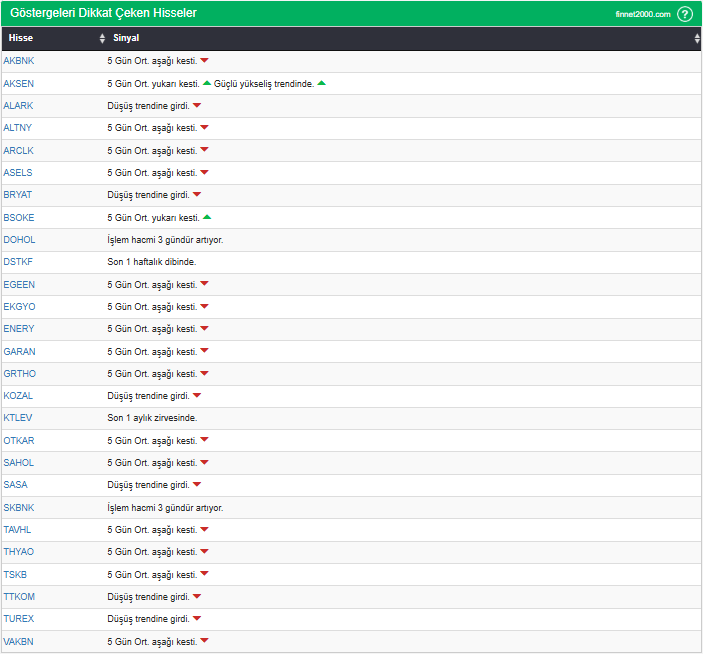Click the red down arrow in AKBNK row
The image size is (703, 654).
click(x=204, y=61)
